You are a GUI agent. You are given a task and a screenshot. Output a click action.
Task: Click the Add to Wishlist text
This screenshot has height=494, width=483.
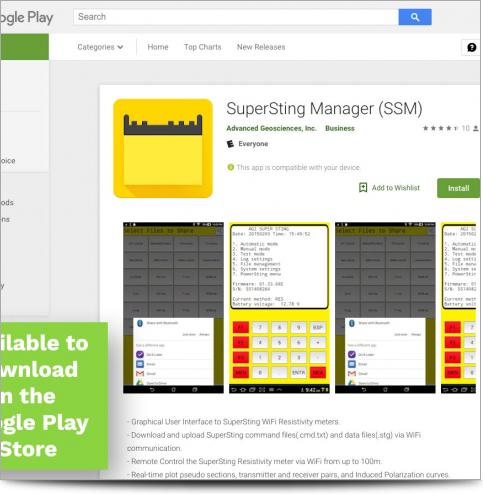point(396,188)
